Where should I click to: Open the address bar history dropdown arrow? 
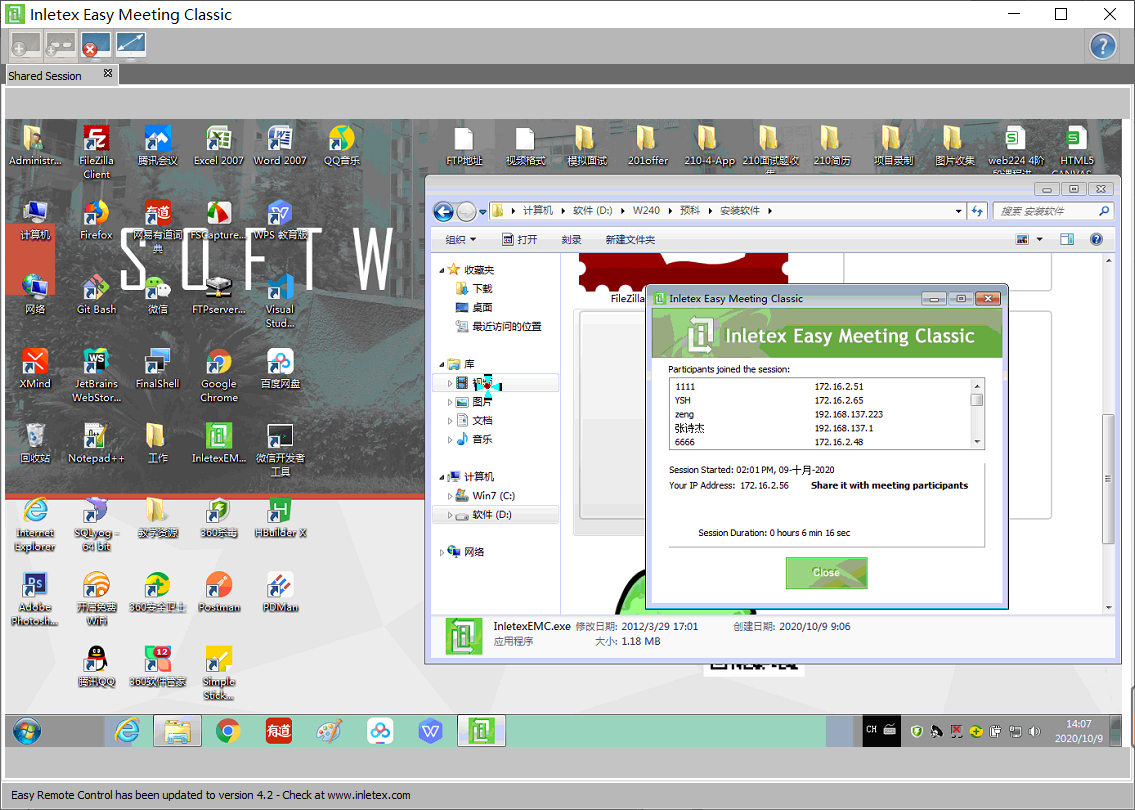pos(958,211)
